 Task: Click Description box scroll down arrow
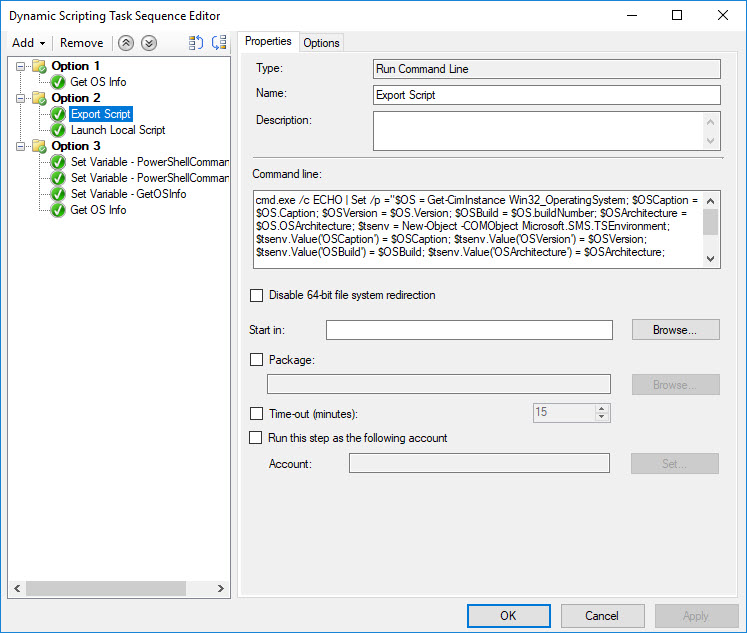click(710, 141)
